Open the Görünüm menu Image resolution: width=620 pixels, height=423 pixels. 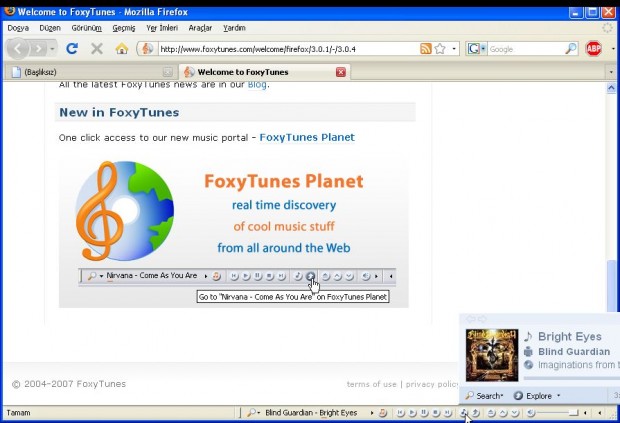point(87,28)
